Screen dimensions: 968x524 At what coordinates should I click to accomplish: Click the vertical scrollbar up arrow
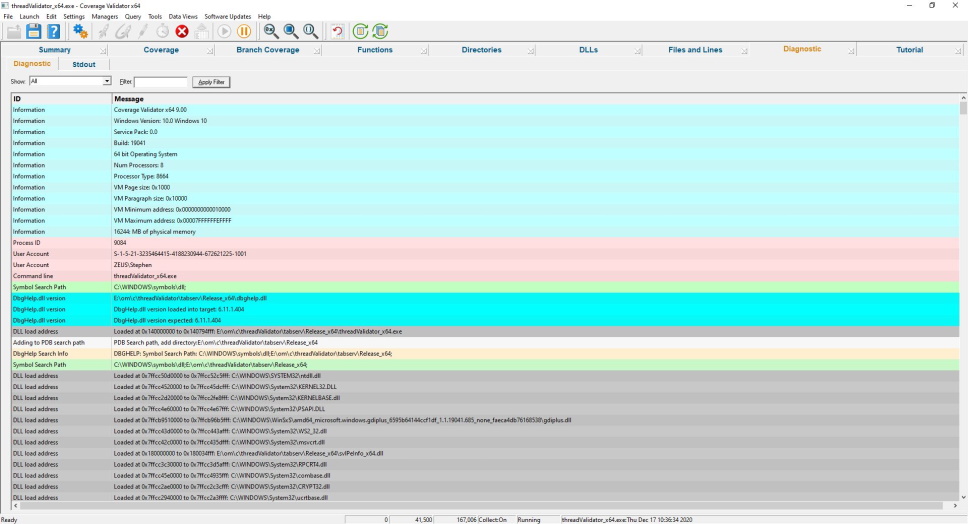pyautogui.click(x=963, y=98)
